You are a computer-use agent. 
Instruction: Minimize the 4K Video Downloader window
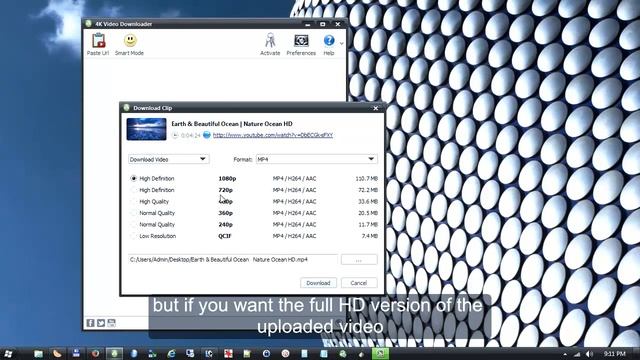point(308,24)
